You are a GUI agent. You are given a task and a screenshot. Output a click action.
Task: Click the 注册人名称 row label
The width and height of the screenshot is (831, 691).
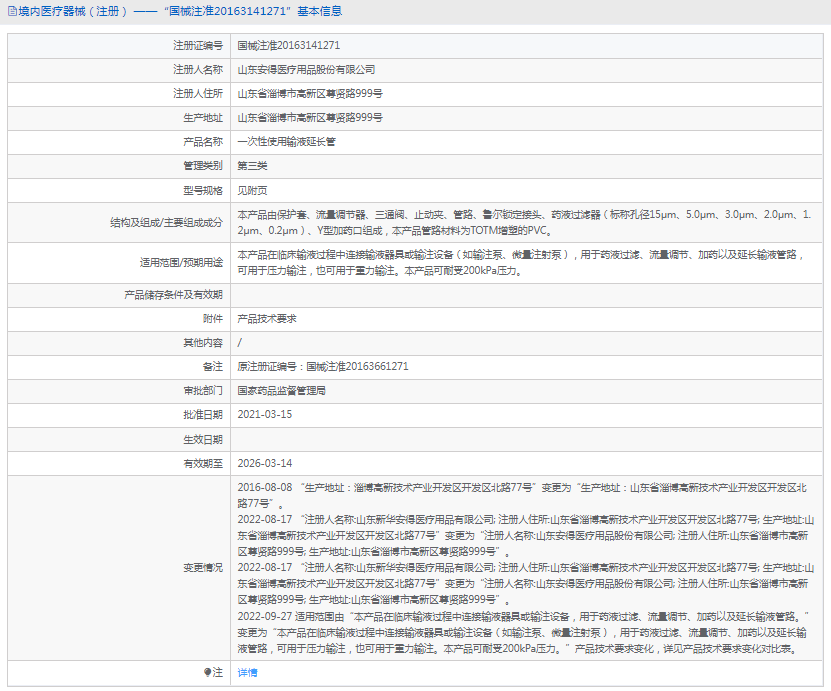198,69
